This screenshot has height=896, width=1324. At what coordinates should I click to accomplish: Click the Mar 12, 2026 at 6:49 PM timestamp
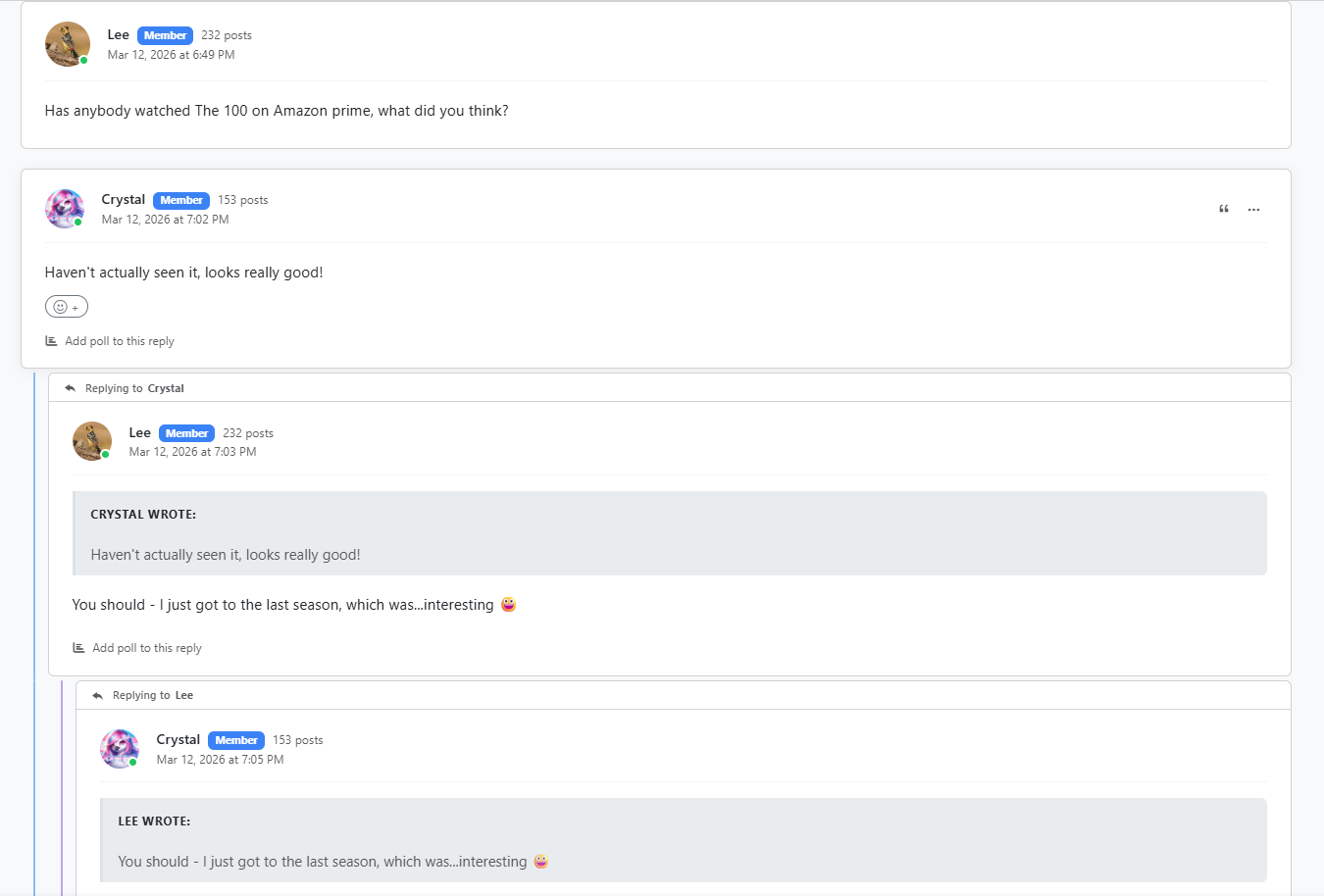click(x=172, y=55)
